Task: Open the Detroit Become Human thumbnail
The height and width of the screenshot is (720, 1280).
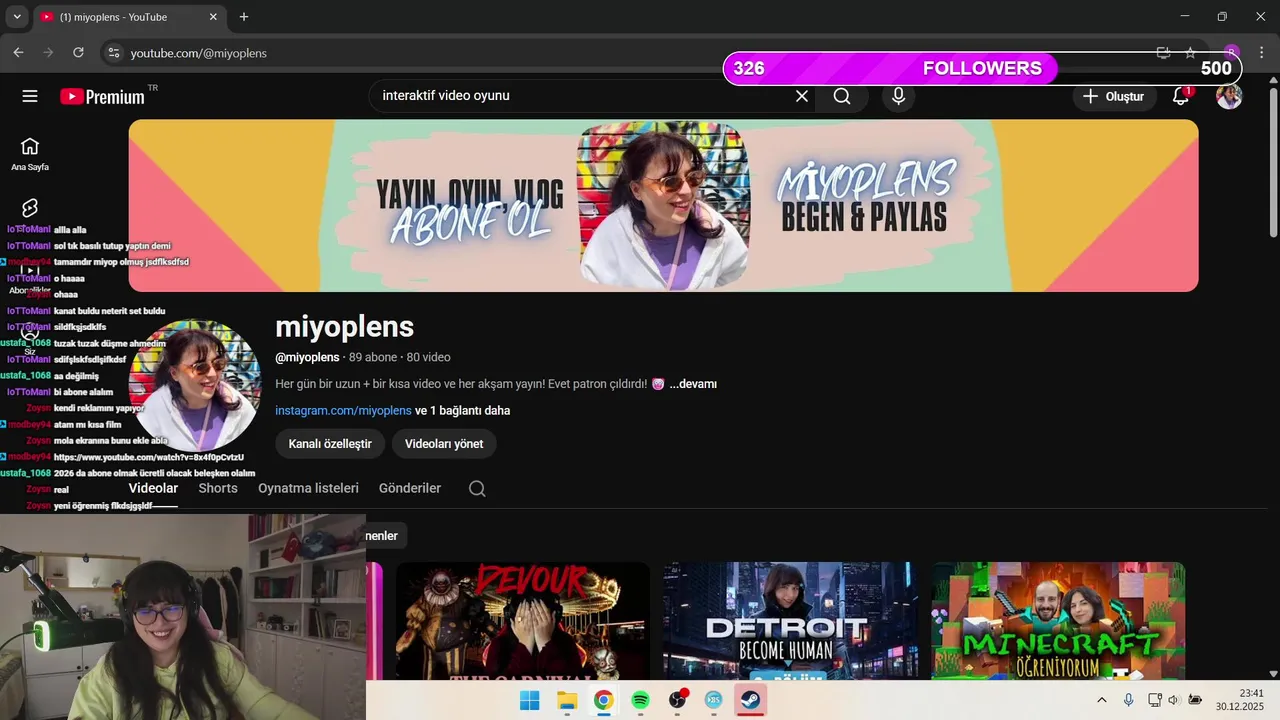Action: coord(790,621)
